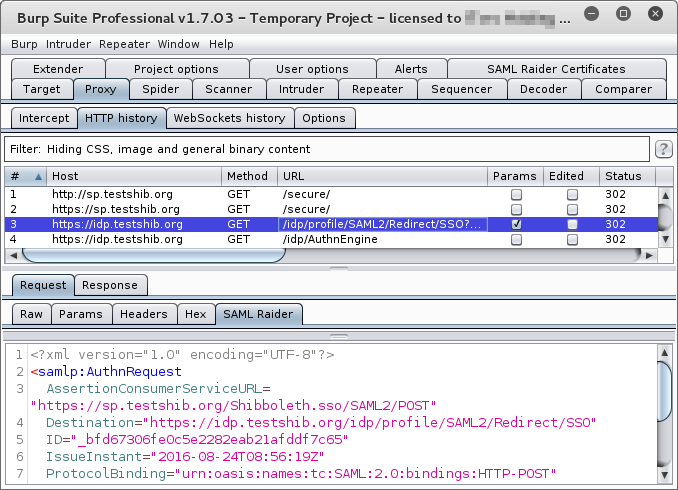
Task: Click the history horizontal scrollbar thumb
Action: [x=154, y=256]
